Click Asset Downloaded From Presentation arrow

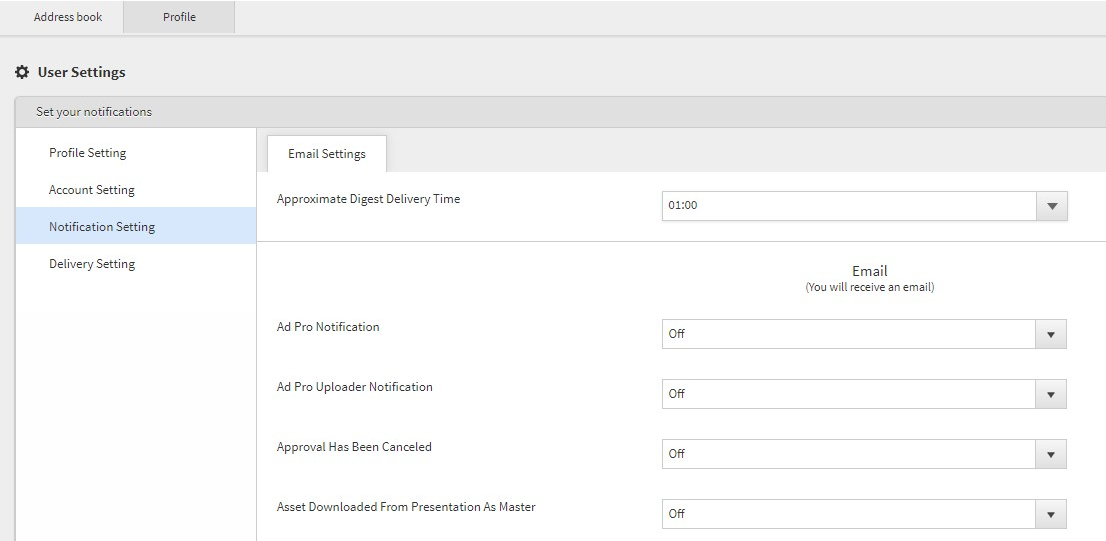pyautogui.click(x=1051, y=514)
